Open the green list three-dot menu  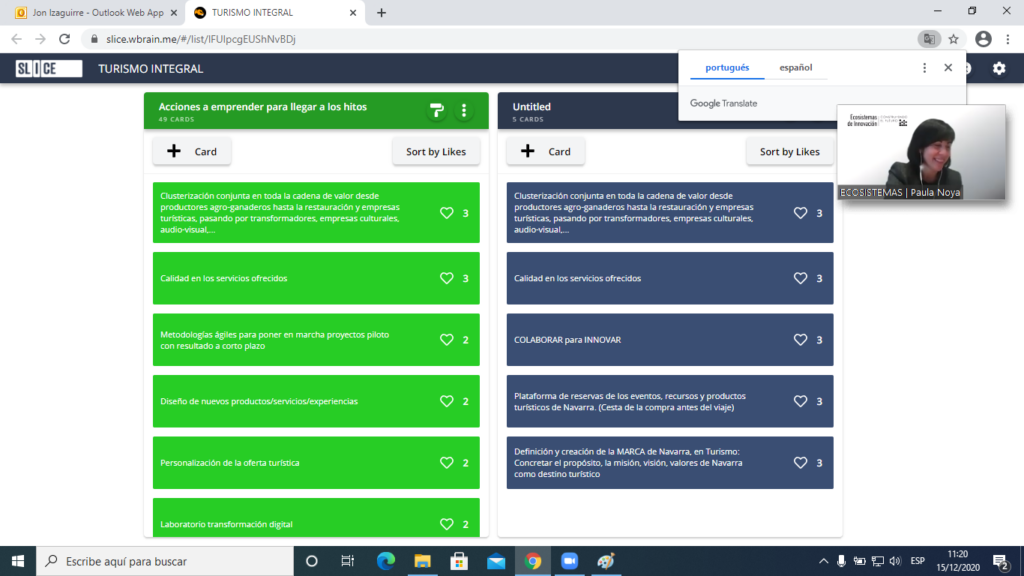coord(463,110)
